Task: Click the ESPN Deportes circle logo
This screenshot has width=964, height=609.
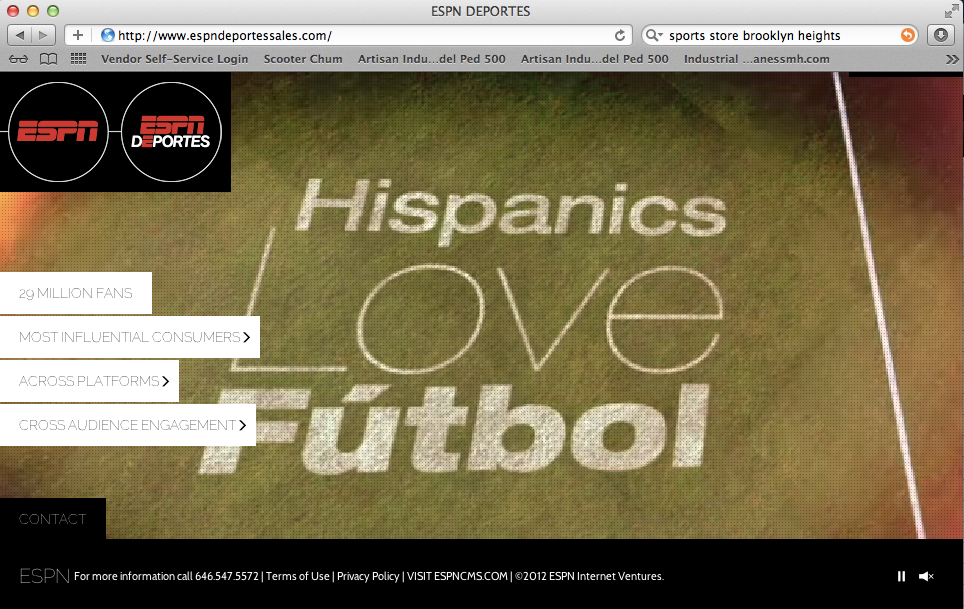Action: (x=171, y=132)
